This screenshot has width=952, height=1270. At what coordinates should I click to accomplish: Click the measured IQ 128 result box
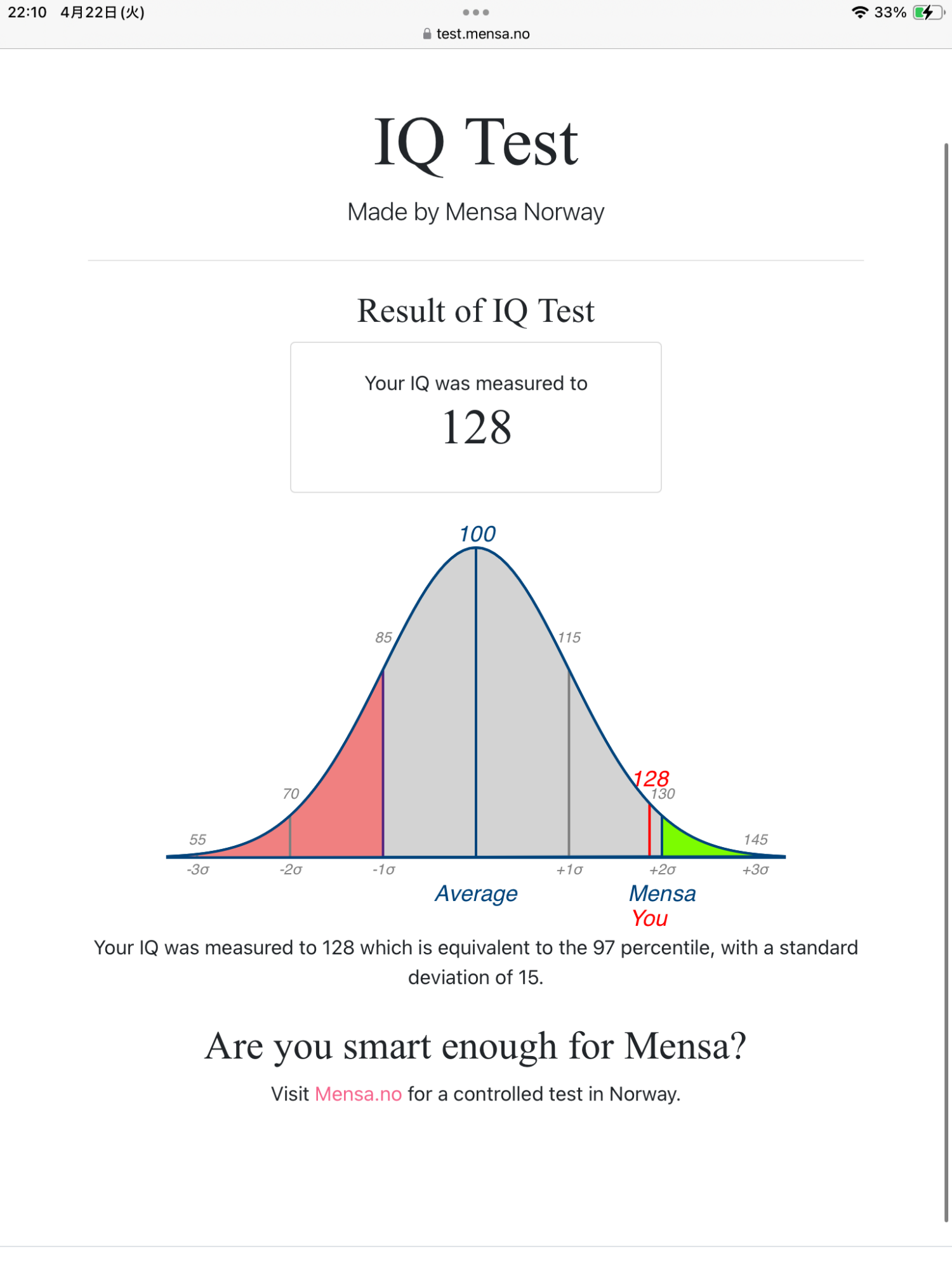[x=475, y=417]
